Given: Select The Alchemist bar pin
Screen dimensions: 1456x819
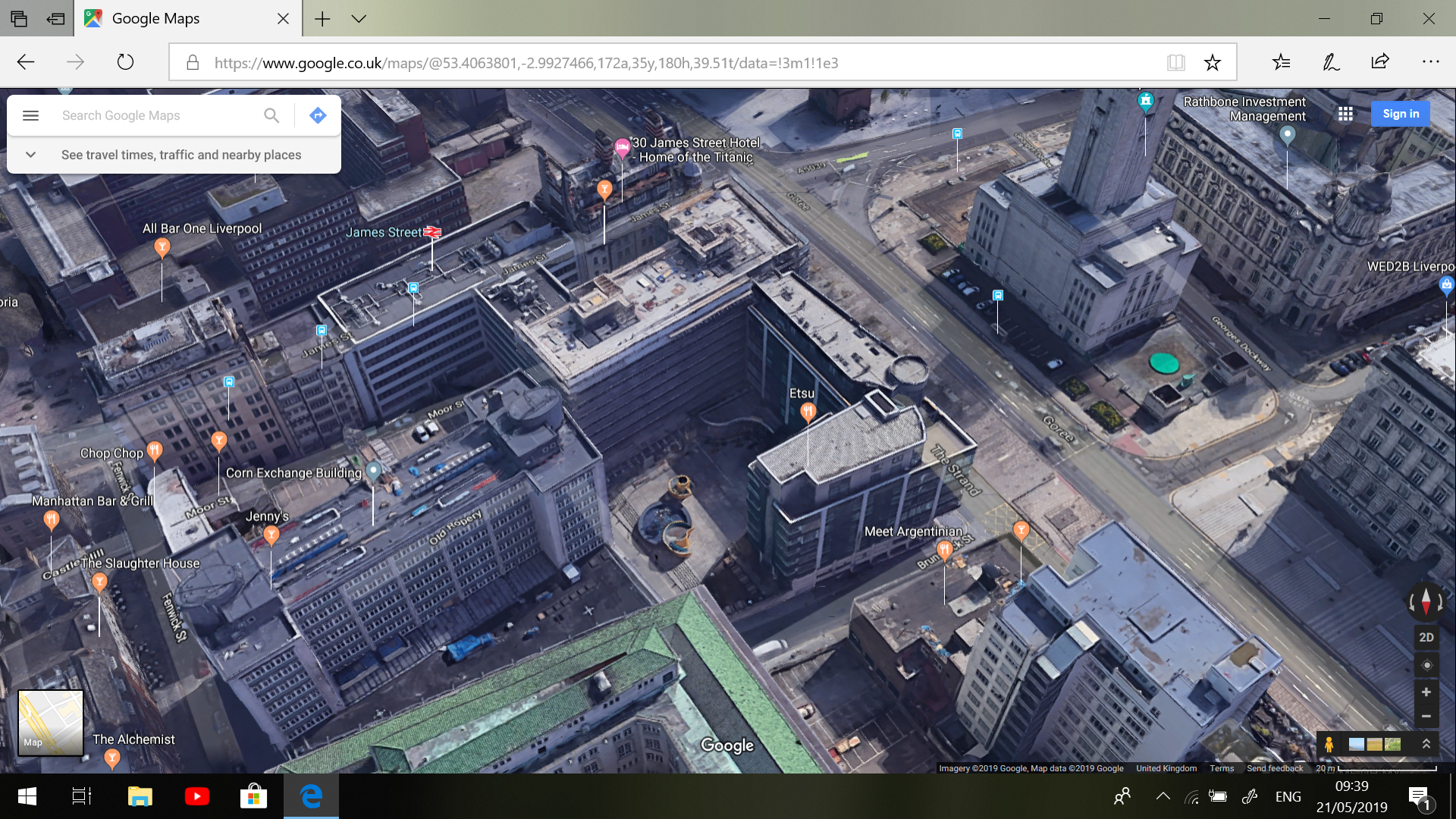Looking at the screenshot, I should point(112,758).
